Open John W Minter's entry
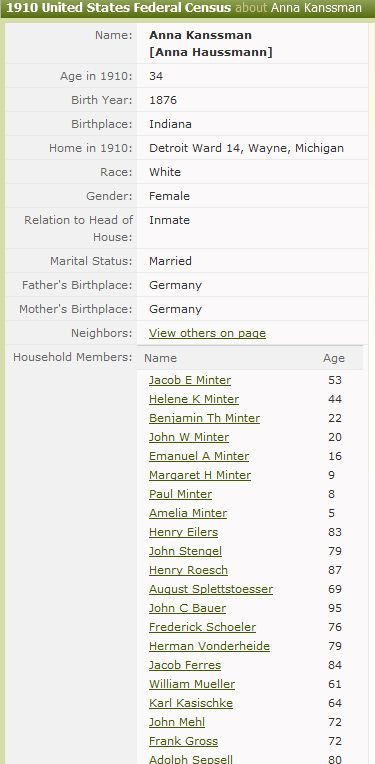Screen dimensions: 375x764 189,437
